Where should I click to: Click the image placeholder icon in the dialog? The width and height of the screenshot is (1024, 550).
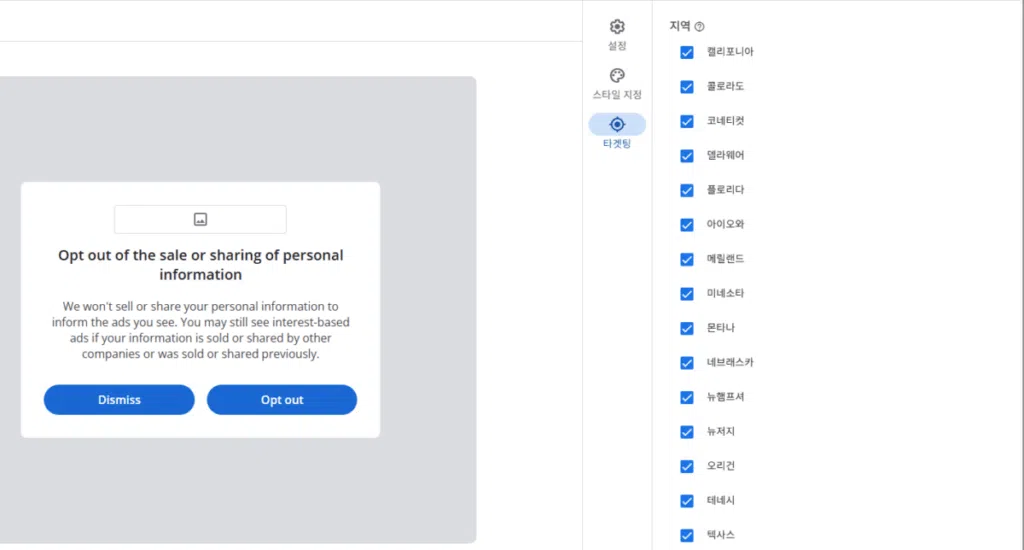[x=200, y=219]
